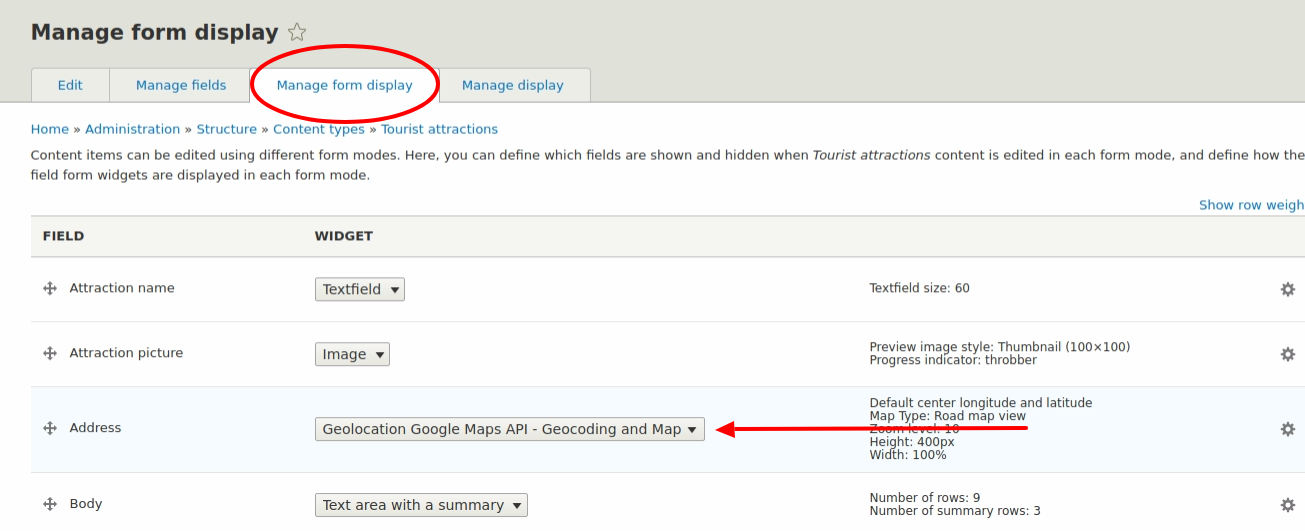Open gear settings for Attraction name widget

(x=1287, y=289)
